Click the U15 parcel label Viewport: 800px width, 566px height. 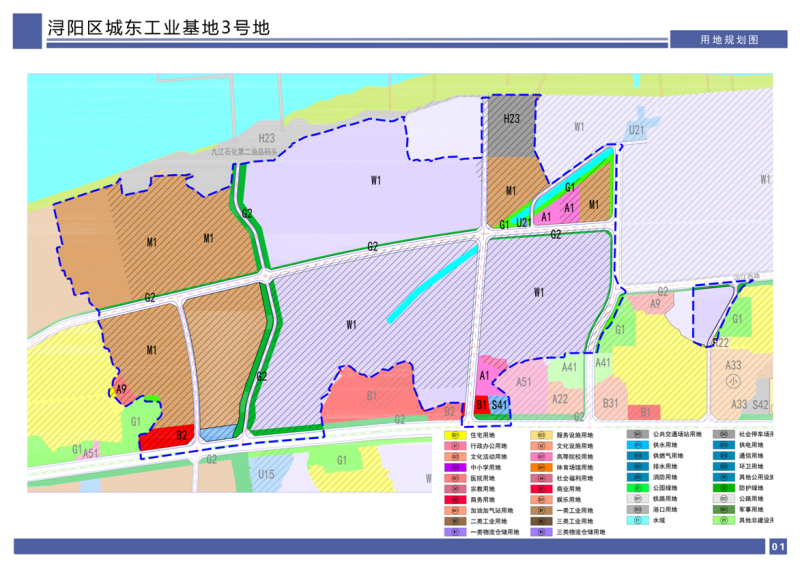click(x=265, y=473)
